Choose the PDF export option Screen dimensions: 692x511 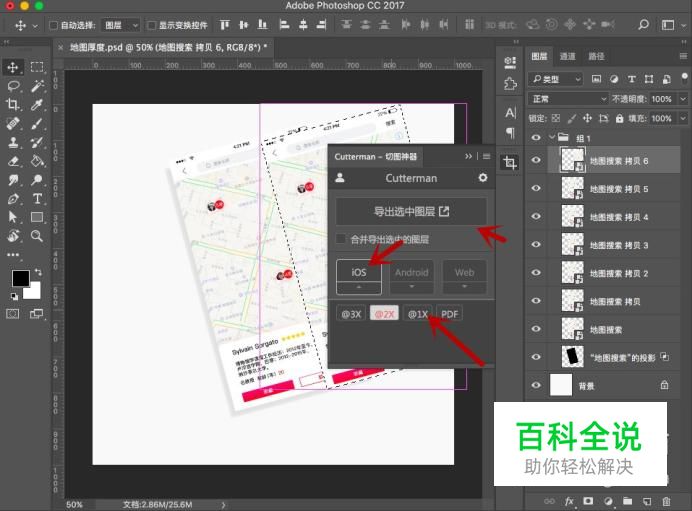449,314
